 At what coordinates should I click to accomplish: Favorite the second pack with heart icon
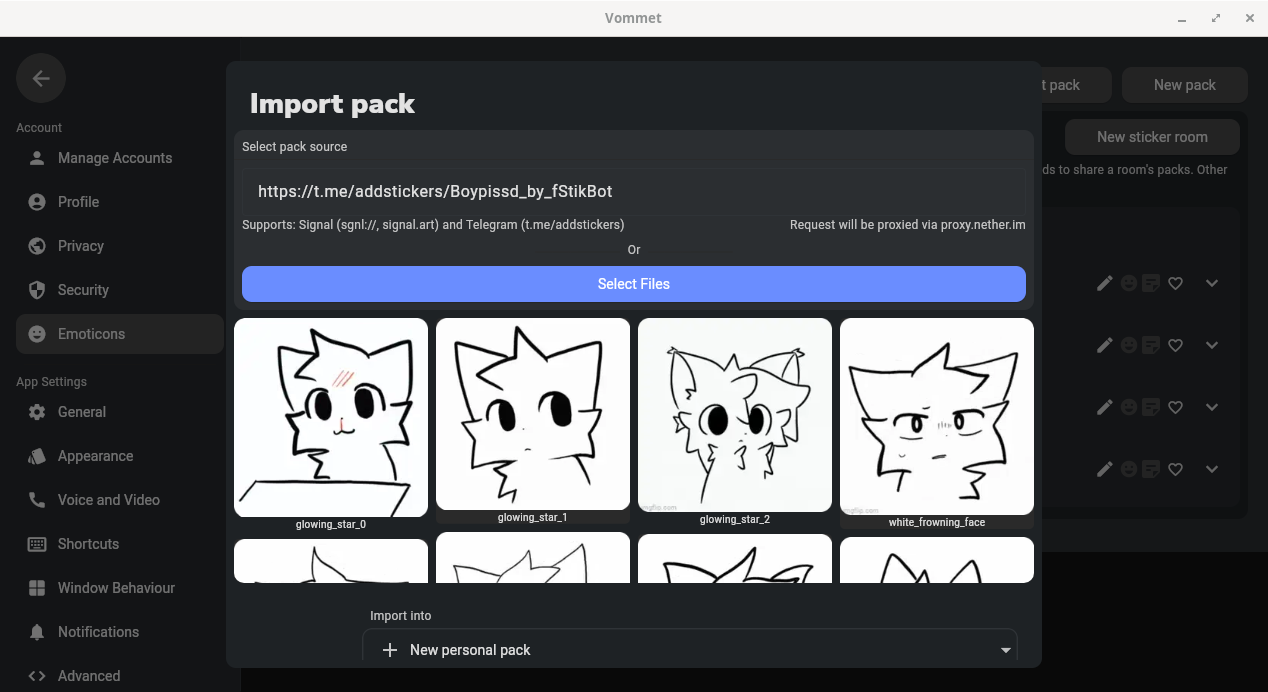tap(1176, 345)
